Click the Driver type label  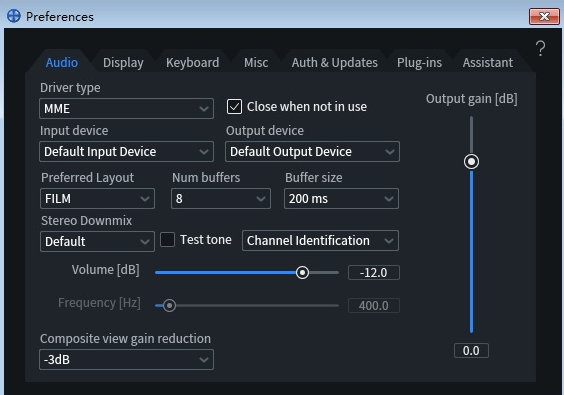pos(70,88)
